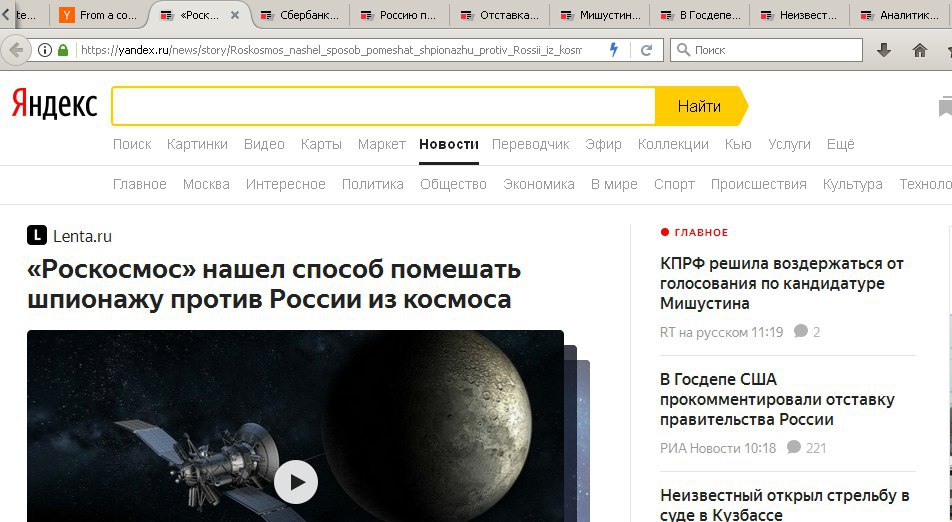
Task: Open the Политика news category
Action: [373, 185]
